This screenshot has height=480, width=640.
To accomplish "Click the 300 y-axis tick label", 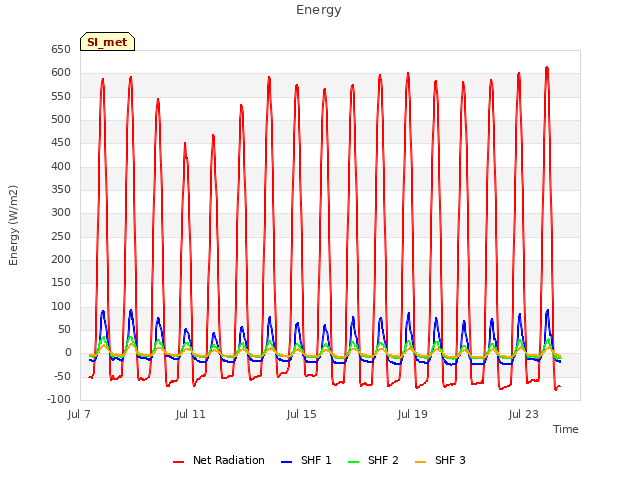I will click(x=61, y=213).
